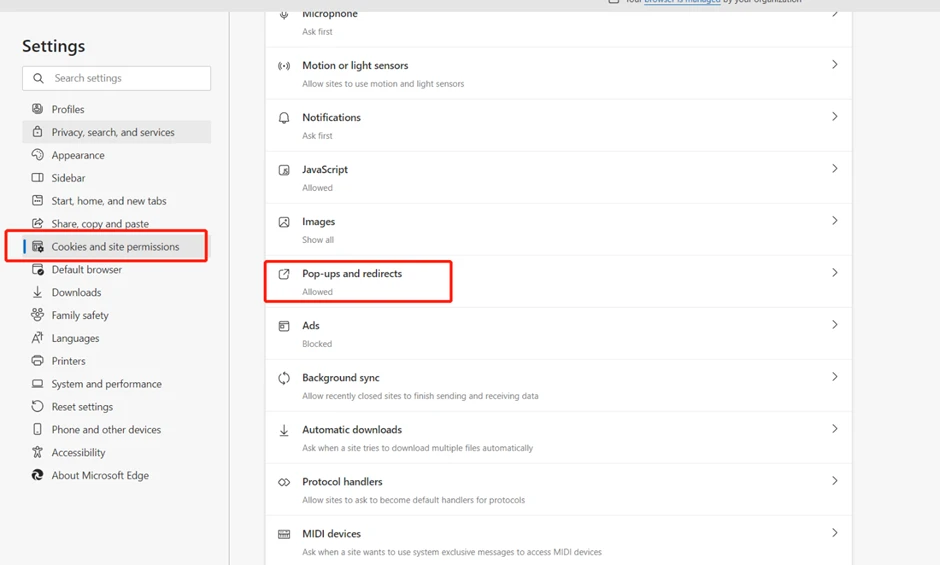
Task: Expand Protocol handlers via its chevron
Action: [x=834, y=480]
